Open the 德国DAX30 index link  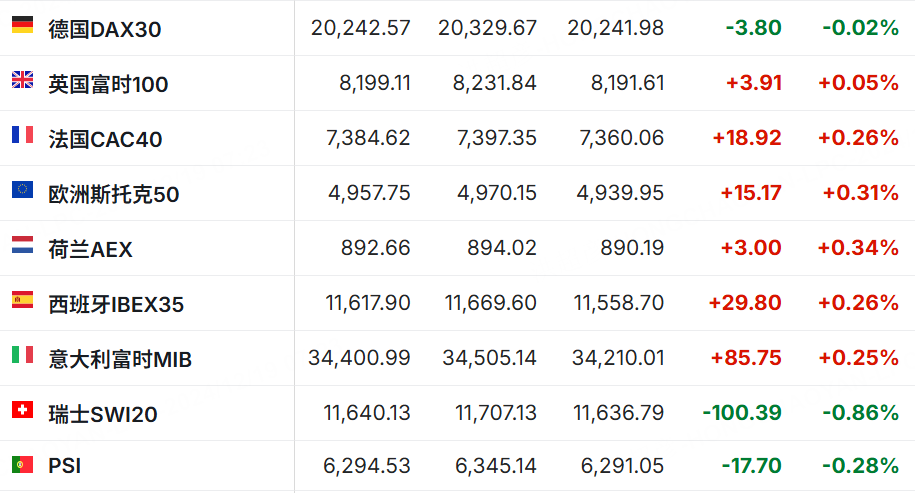[105, 29]
